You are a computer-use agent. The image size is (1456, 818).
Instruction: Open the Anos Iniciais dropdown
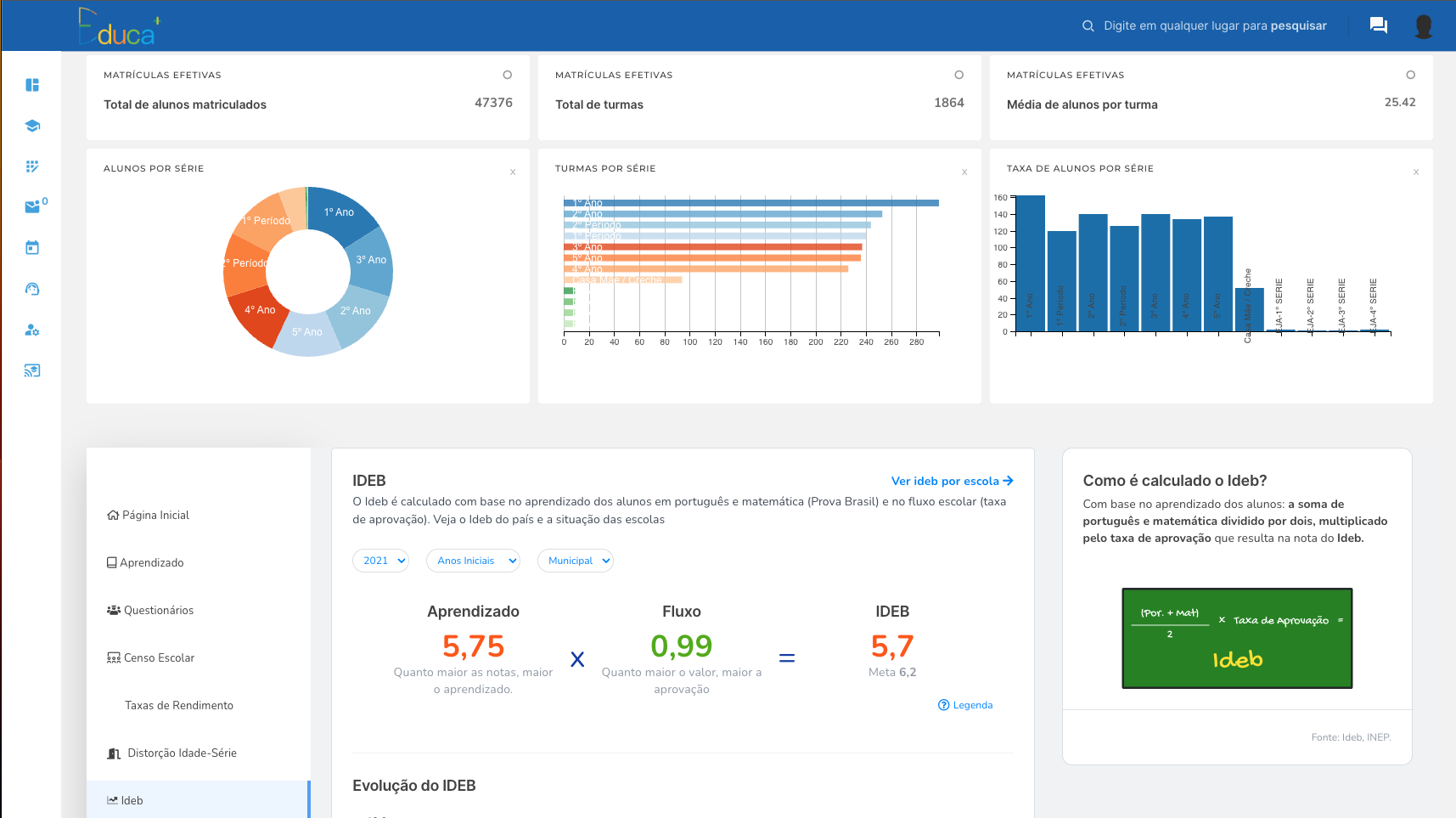[x=473, y=561]
